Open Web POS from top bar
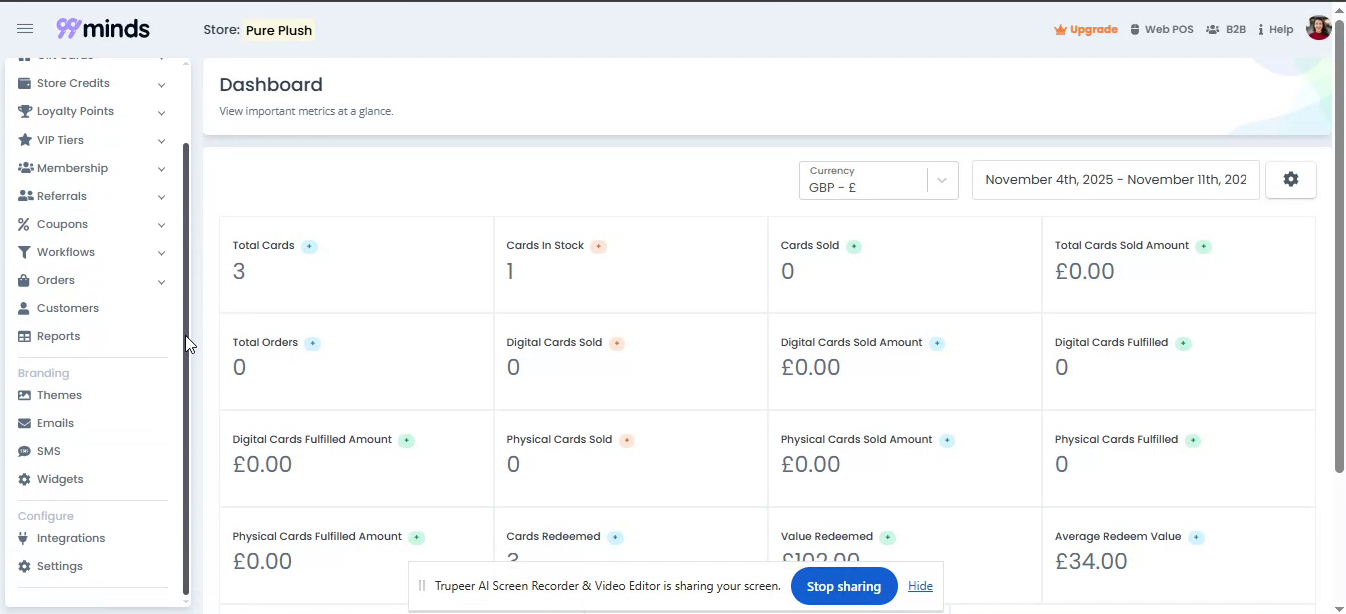Image resolution: width=1346 pixels, height=614 pixels. [x=1161, y=30]
